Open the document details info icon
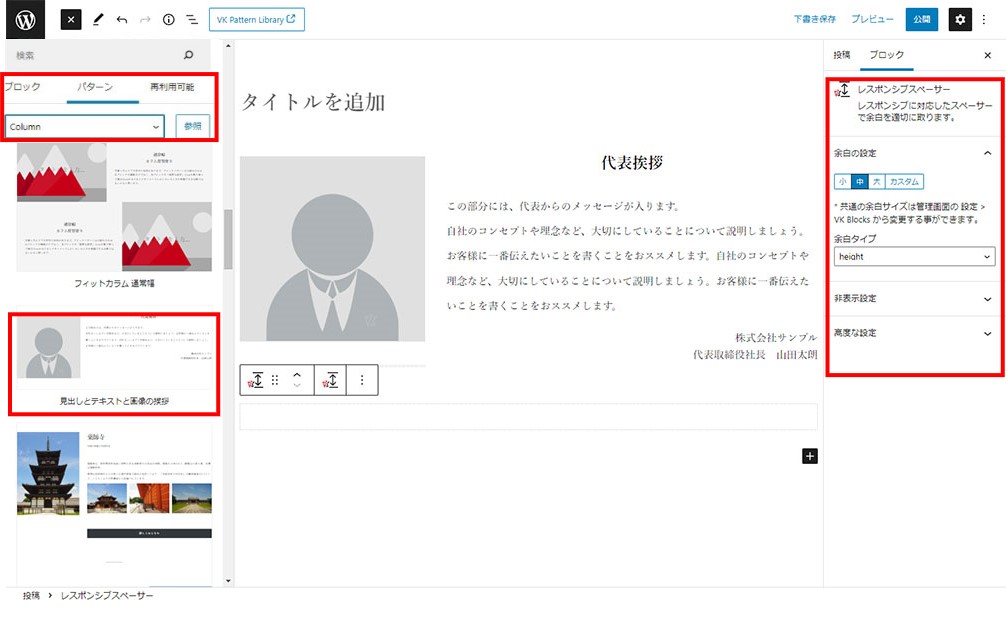 168,20
